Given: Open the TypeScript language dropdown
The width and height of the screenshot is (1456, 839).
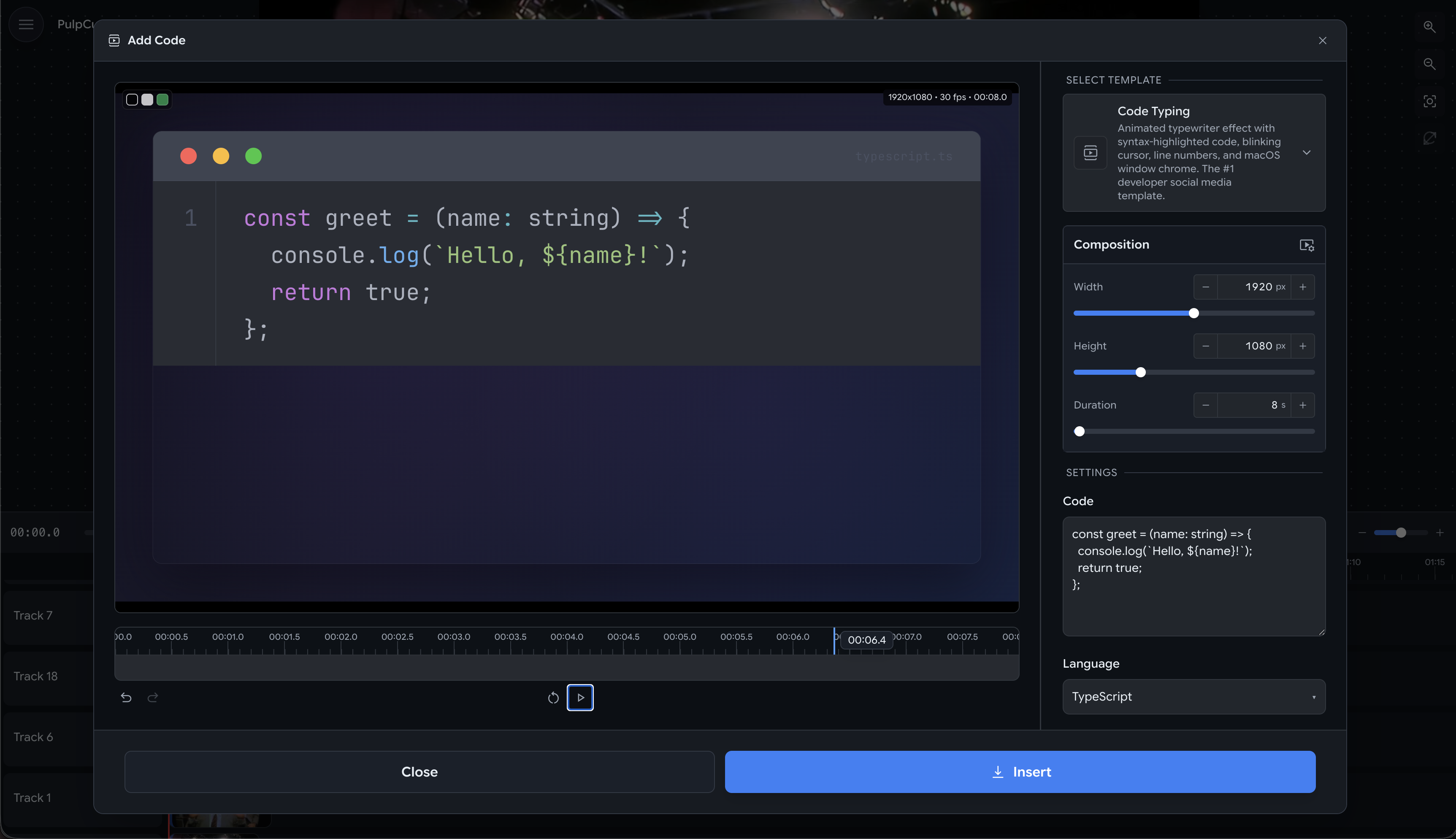Looking at the screenshot, I should point(1193,697).
